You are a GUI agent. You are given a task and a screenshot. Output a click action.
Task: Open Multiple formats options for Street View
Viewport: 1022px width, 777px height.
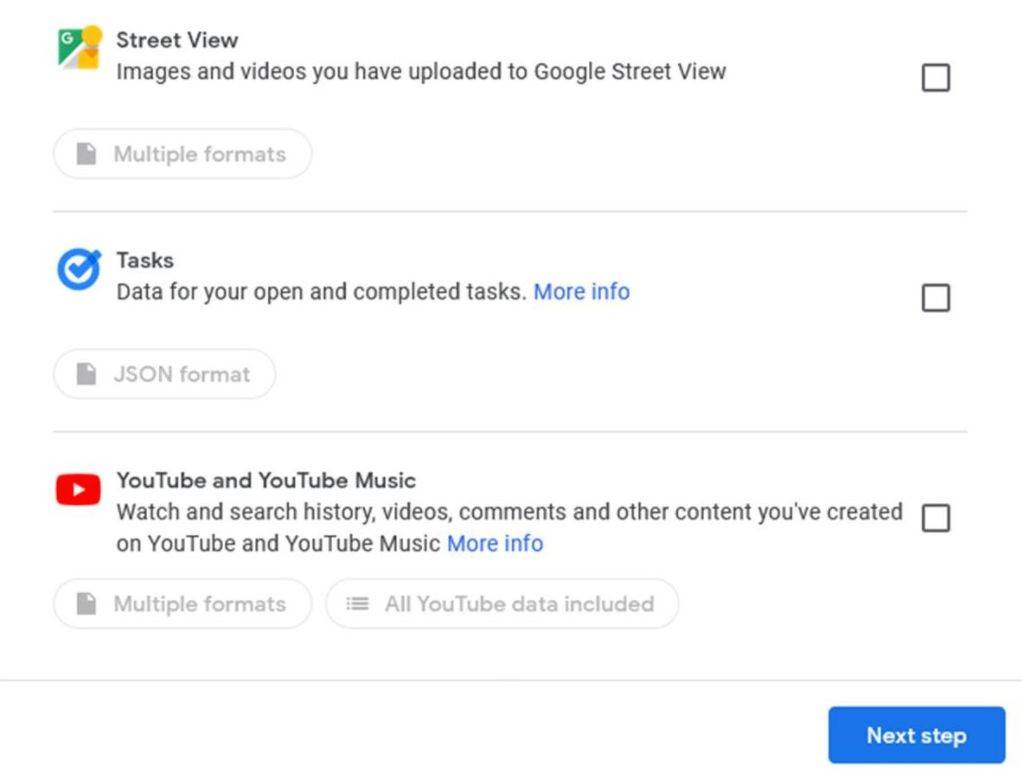182,154
